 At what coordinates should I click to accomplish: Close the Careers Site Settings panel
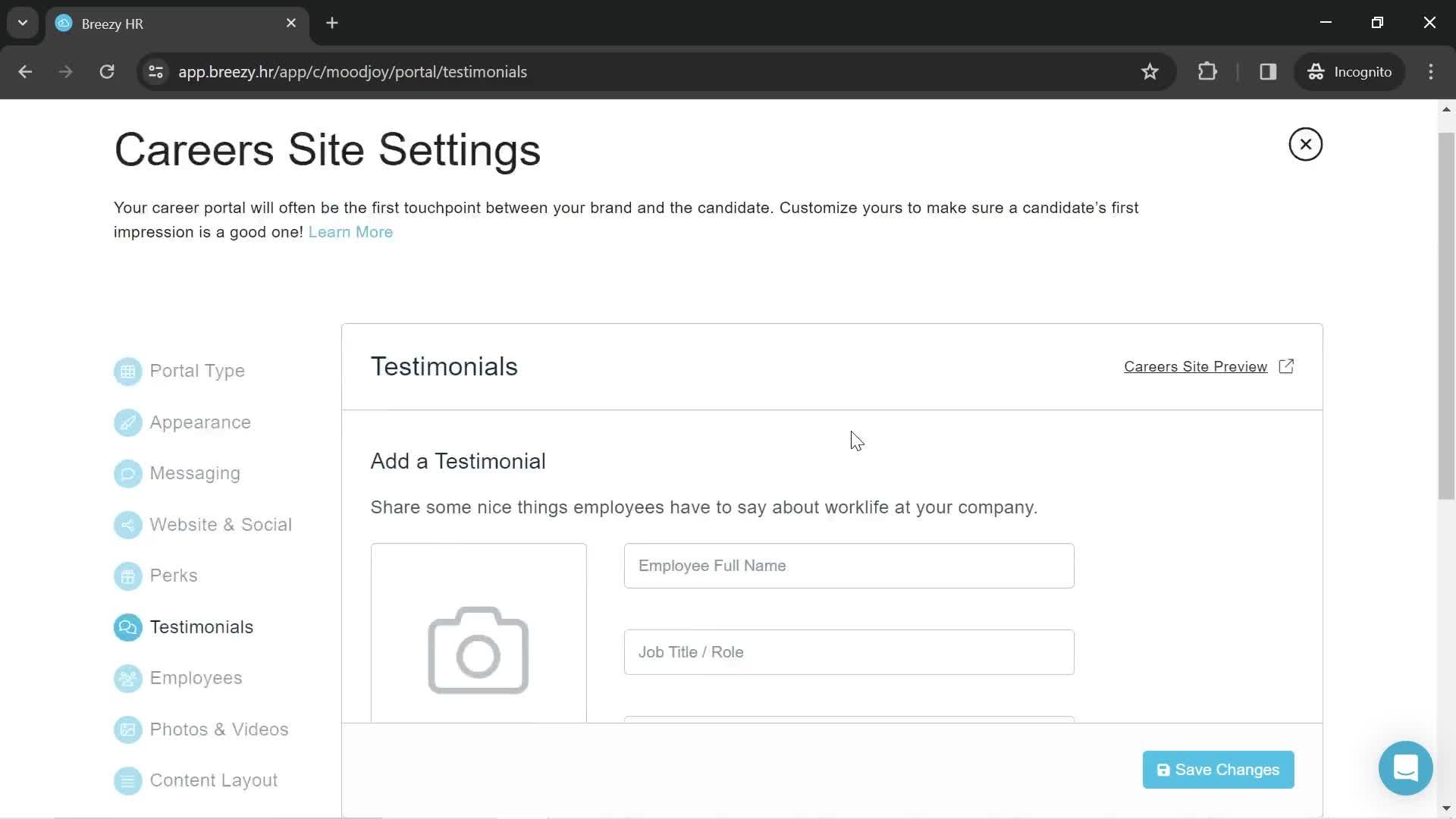click(x=1305, y=144)
